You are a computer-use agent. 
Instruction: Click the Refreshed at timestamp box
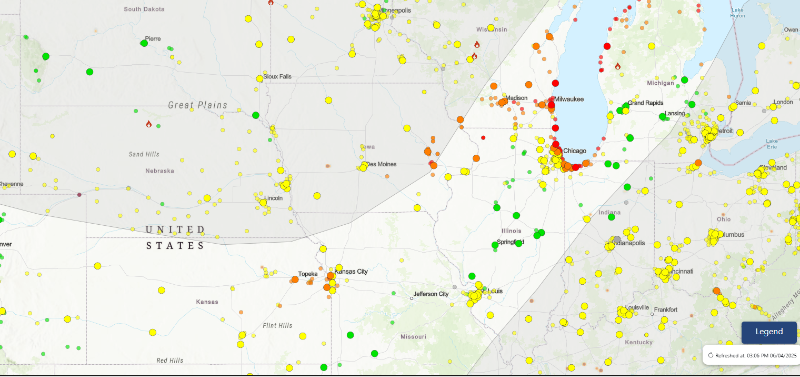click(x=752, y=356)
